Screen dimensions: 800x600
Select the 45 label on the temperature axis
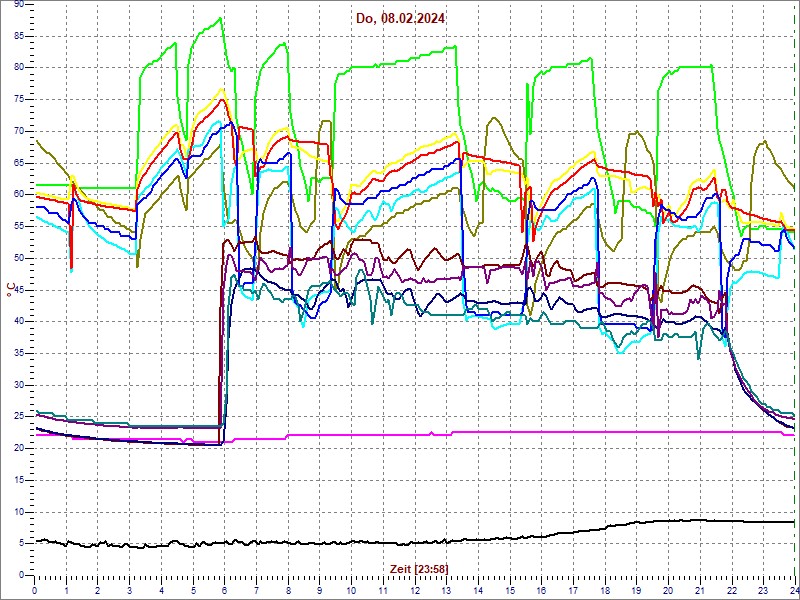[18, 290]
